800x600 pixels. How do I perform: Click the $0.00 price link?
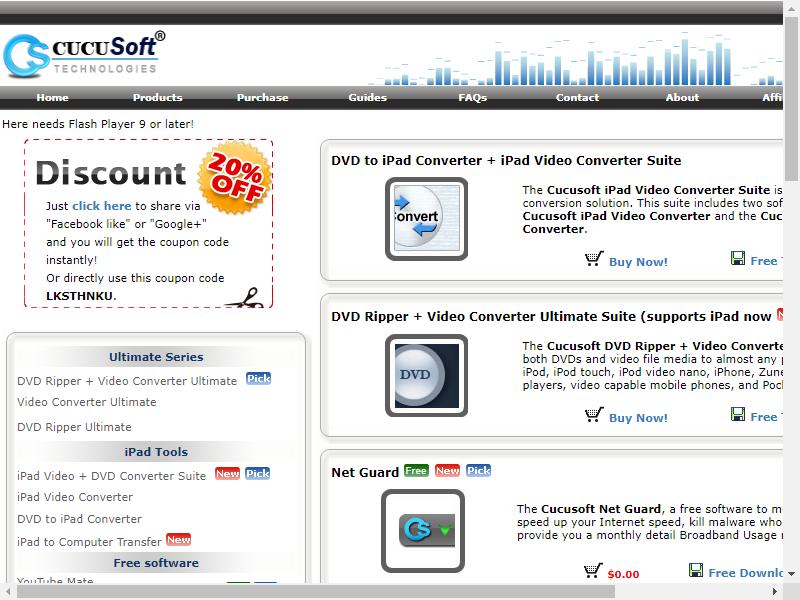pos(623,574)
